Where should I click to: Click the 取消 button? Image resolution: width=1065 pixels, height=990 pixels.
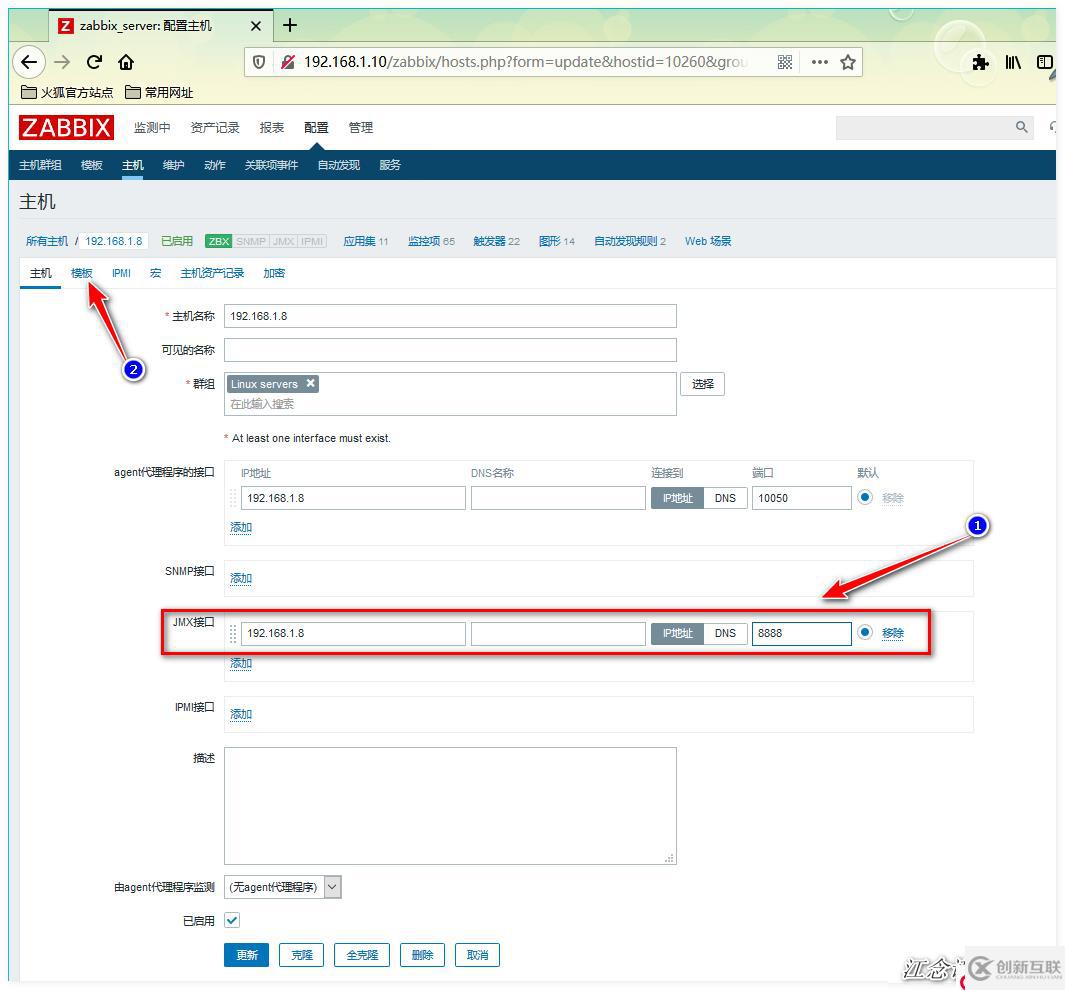point(477,955)
